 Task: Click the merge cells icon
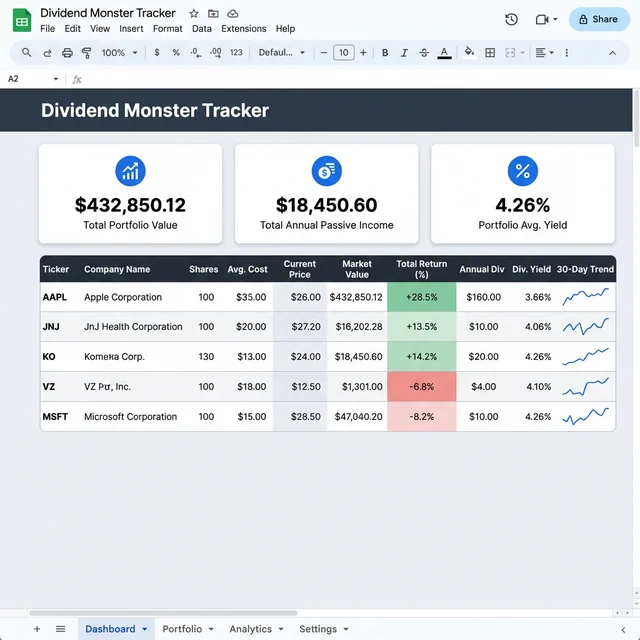(x=510, y=53)
